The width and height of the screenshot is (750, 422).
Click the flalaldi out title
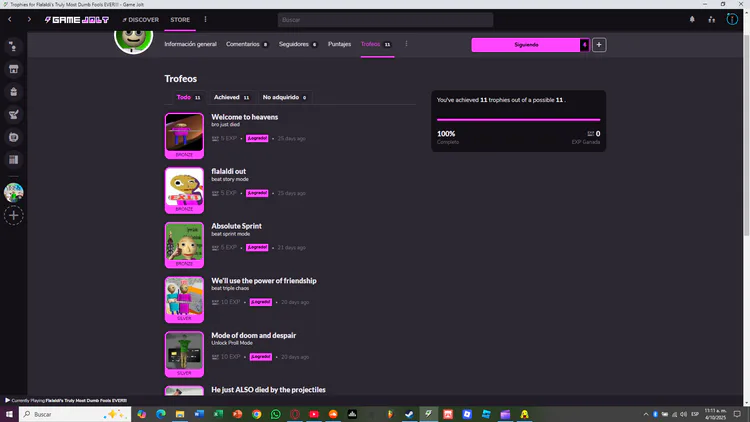click(x=229, y=171)
